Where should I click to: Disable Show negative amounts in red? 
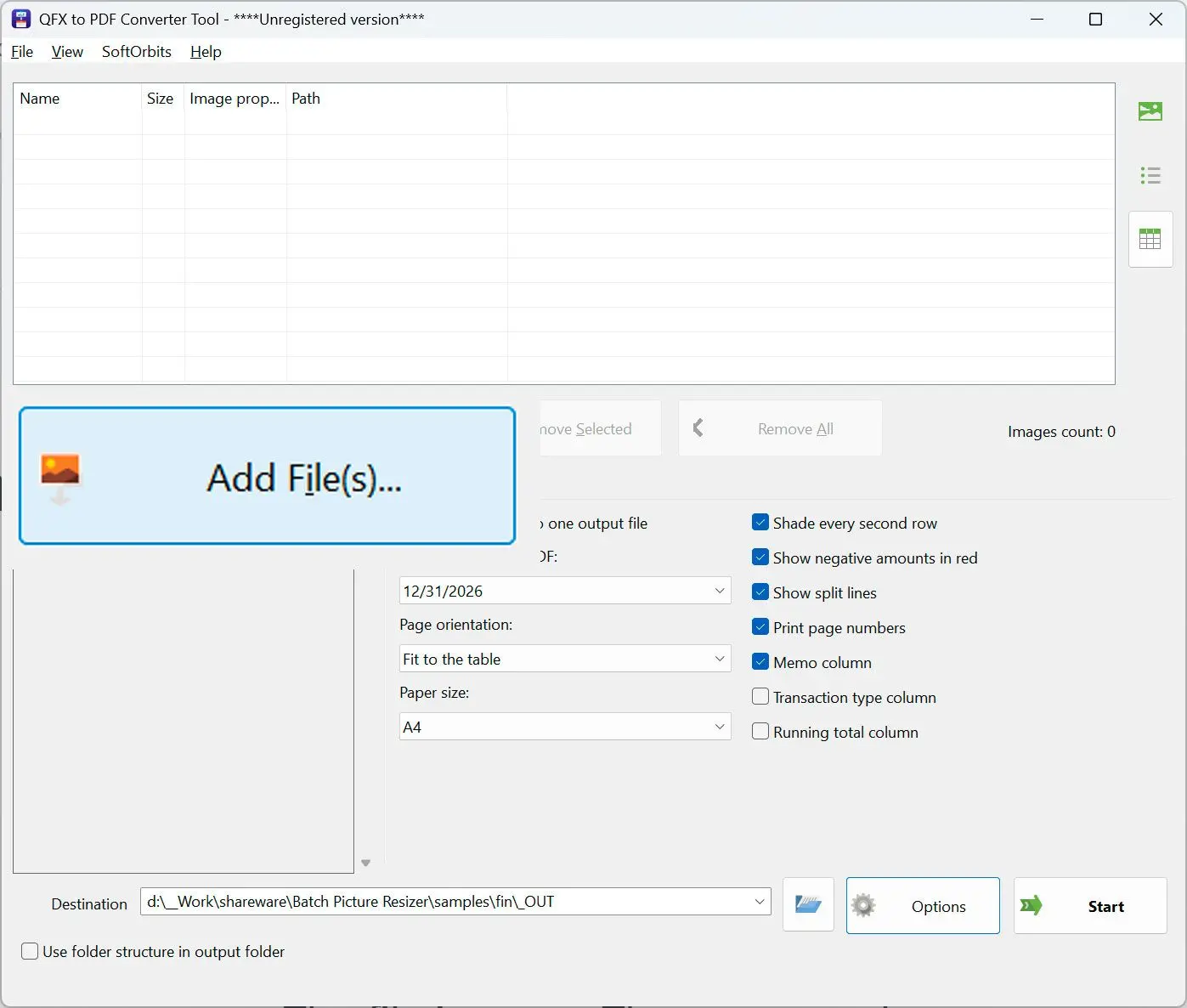[760, 558]
